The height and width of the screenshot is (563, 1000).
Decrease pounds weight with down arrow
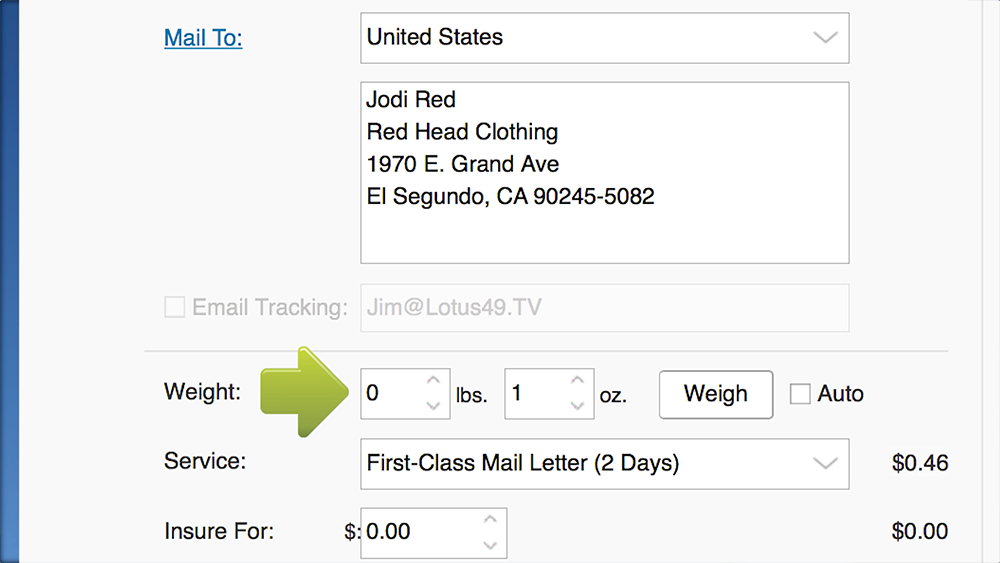click(434, 406)
